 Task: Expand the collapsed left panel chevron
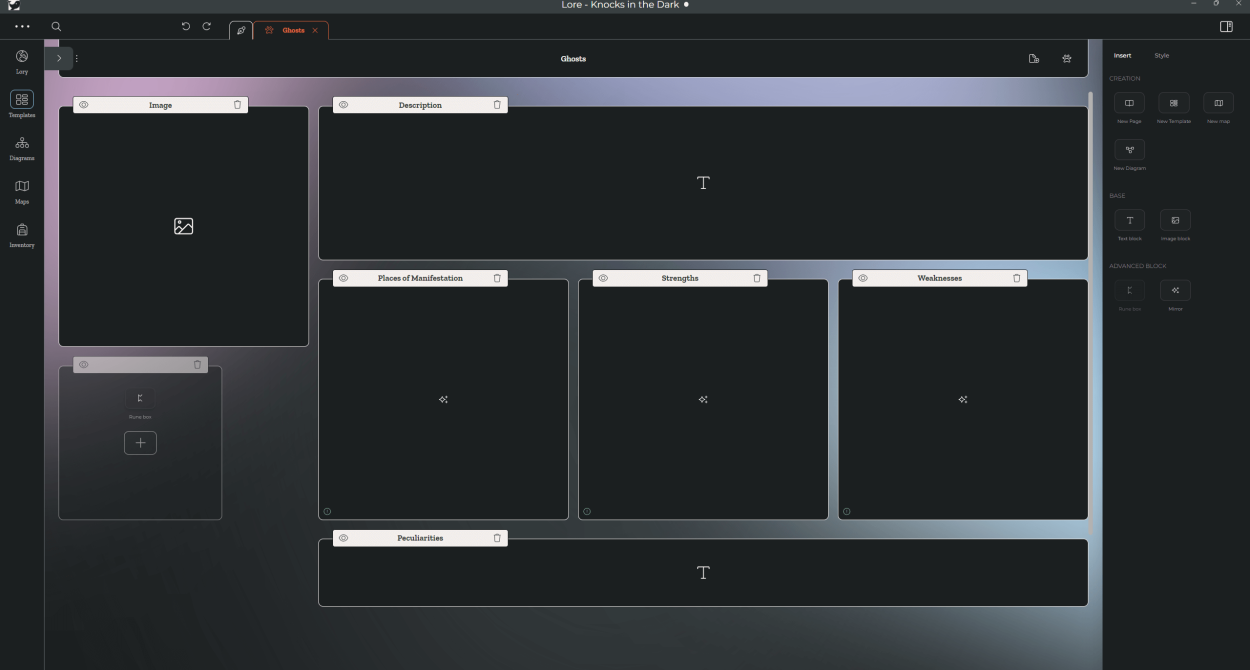click(59, 59)
